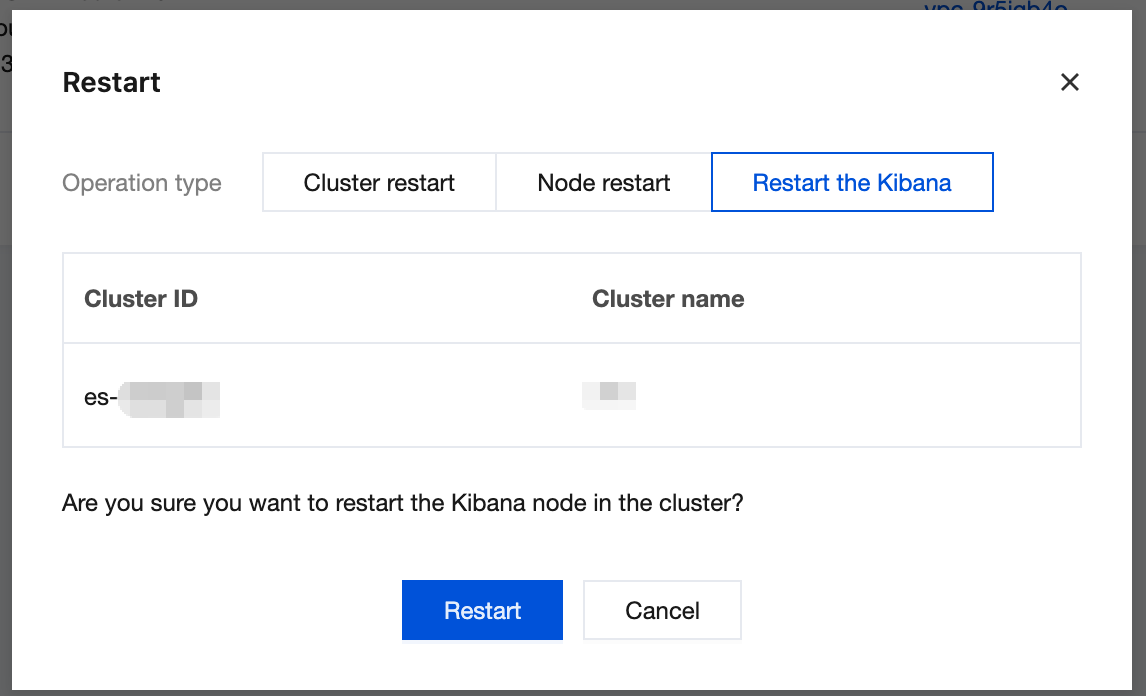Click the Cluster name column header
1146x696 pixels.
[668, 299]
